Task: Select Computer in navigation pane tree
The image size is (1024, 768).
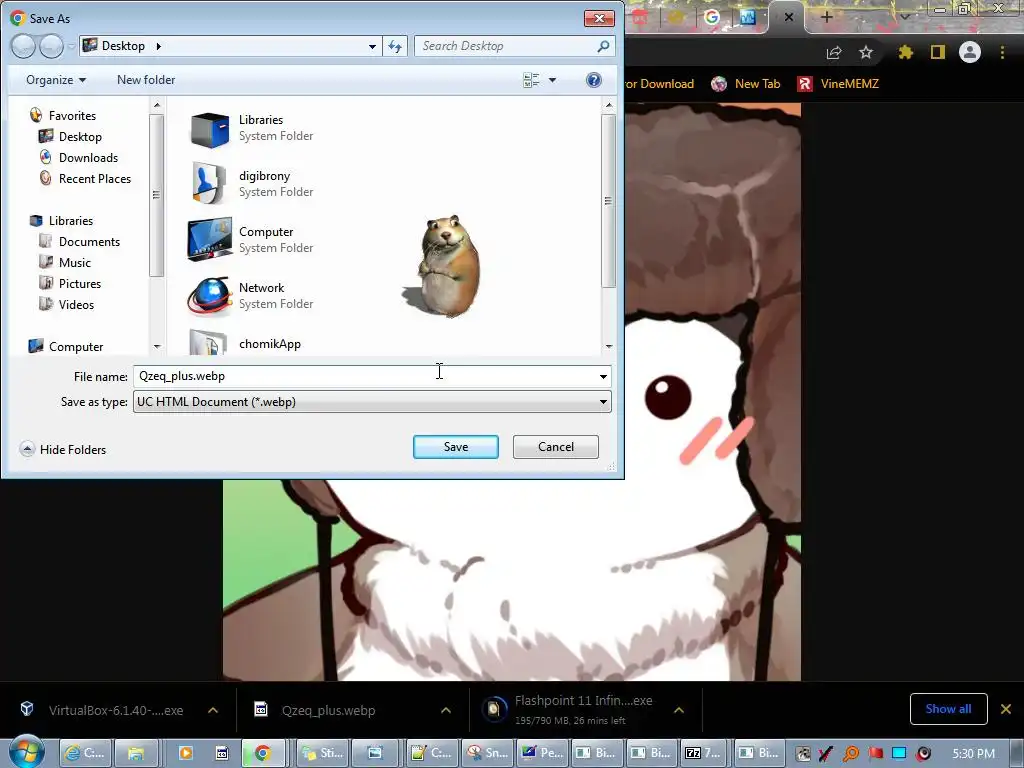Action: 76,347
